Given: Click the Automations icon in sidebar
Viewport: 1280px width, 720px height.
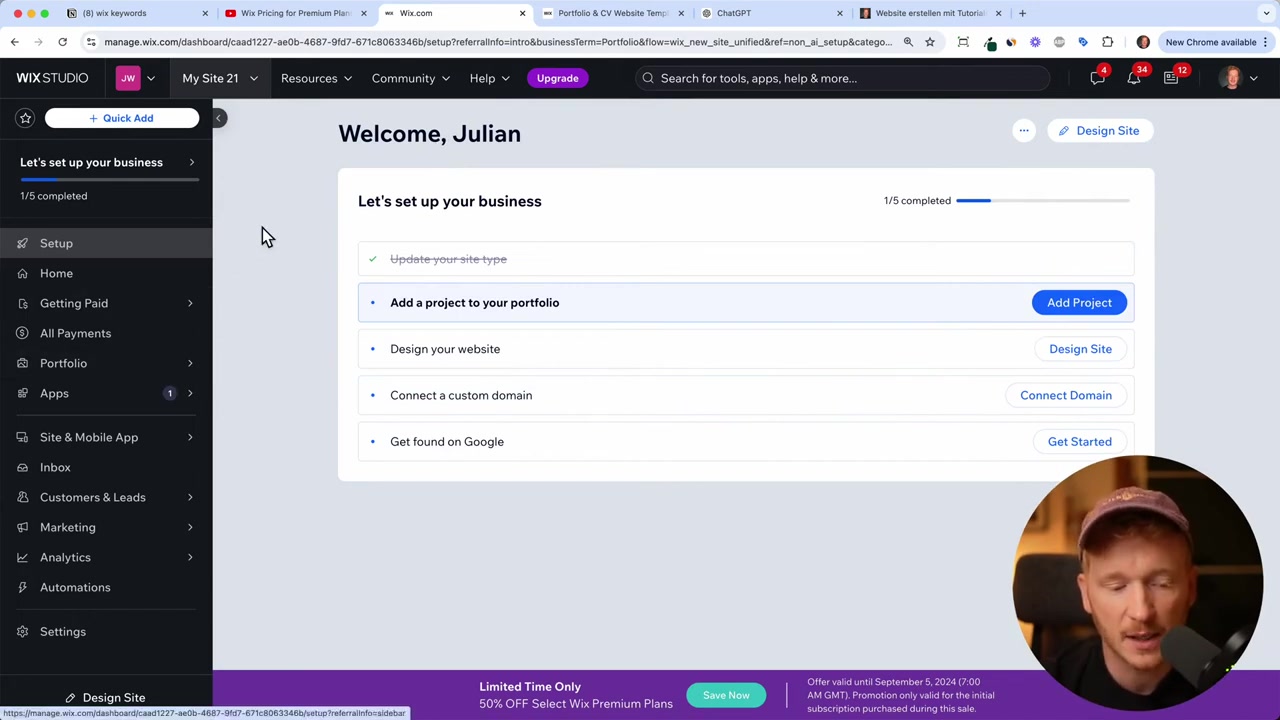Looking at the screenshot, I should (x=22, y=587).
